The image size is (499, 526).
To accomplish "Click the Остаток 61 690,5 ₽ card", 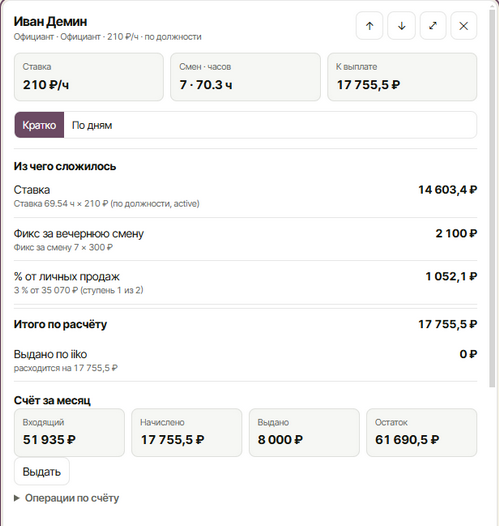I will coord(422,432).
